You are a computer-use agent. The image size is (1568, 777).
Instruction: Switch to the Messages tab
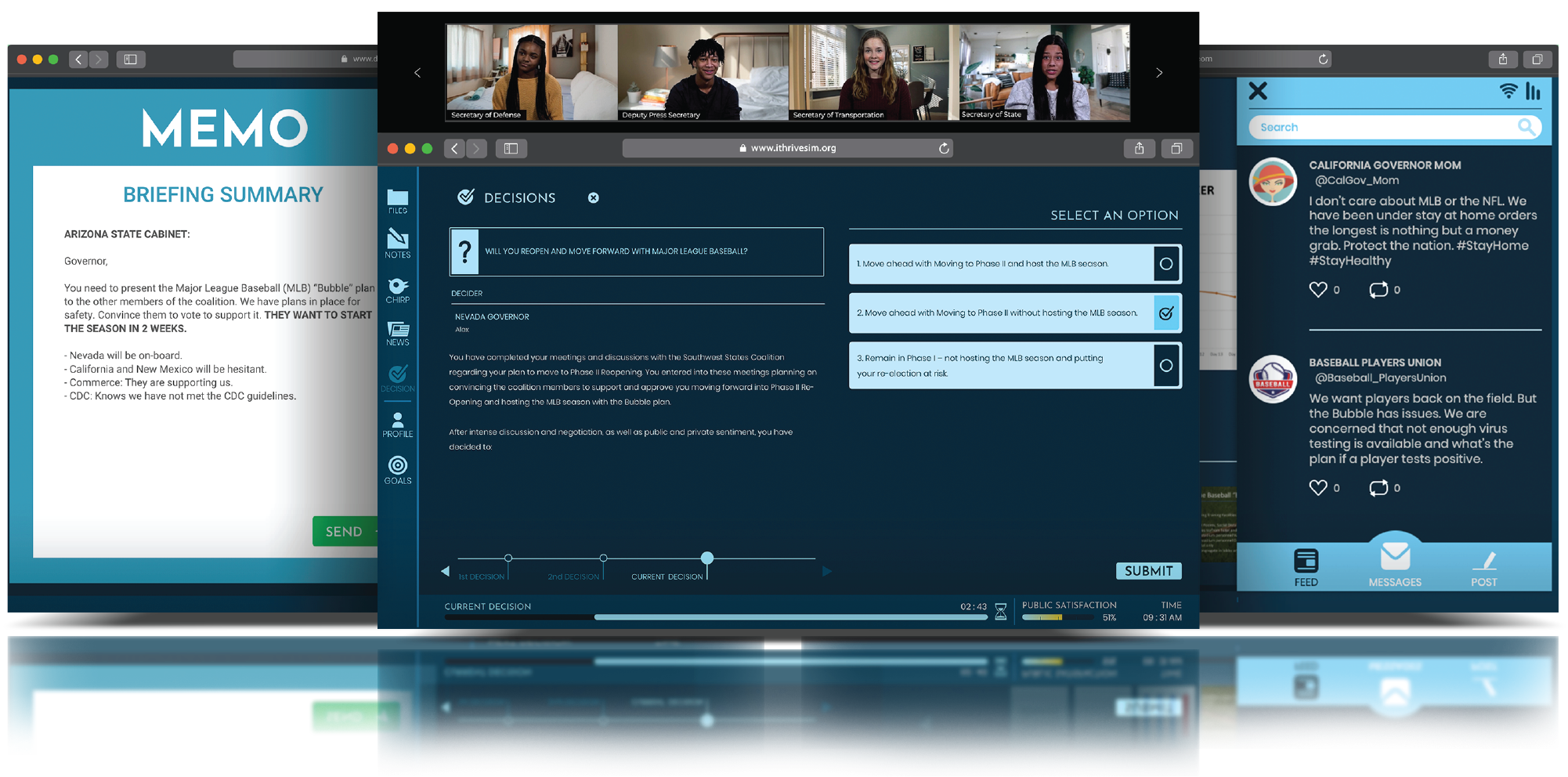click(x=1395, y=566)
